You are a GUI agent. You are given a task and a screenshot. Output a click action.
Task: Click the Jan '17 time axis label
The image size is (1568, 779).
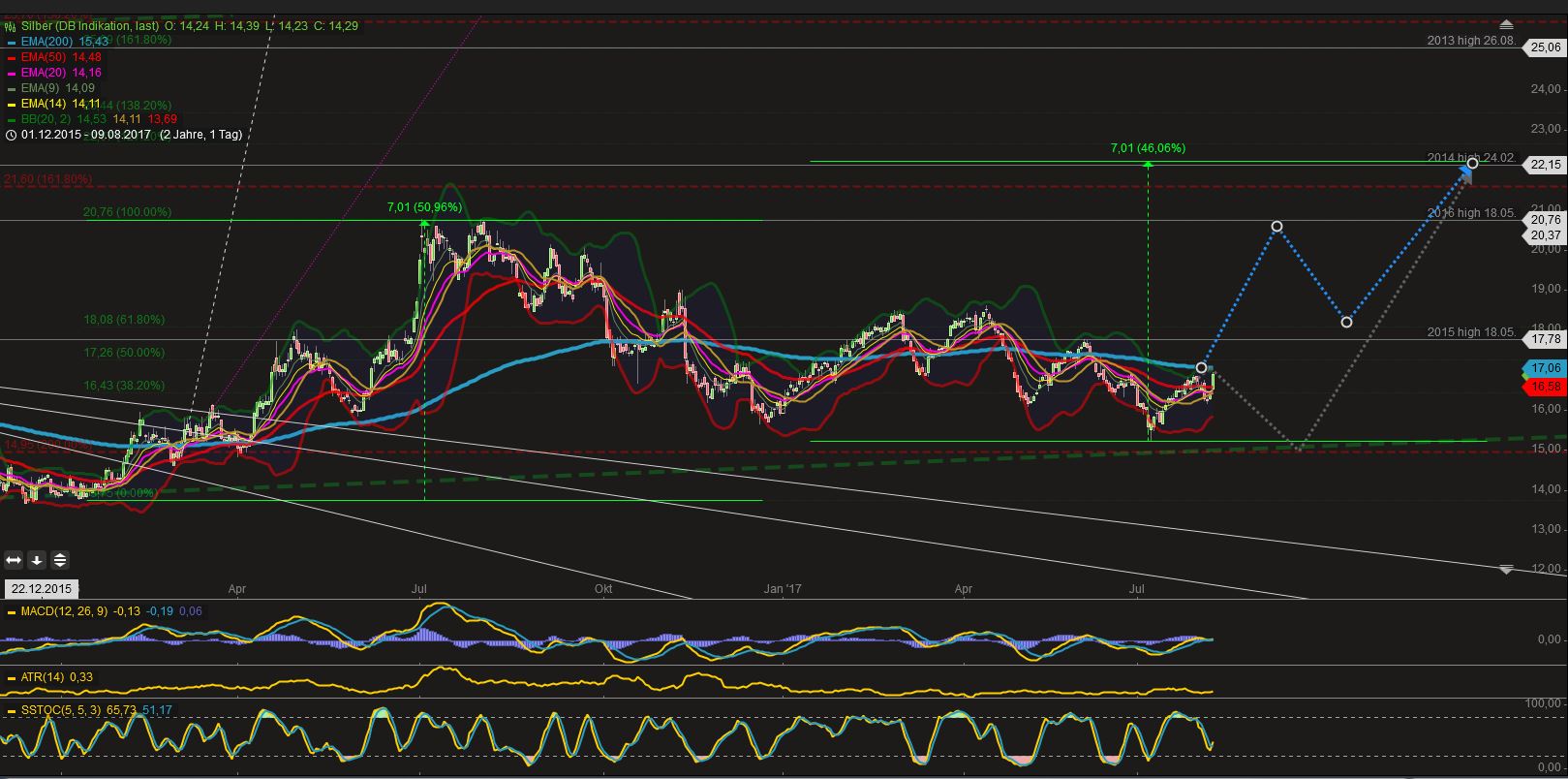point(783,588)
